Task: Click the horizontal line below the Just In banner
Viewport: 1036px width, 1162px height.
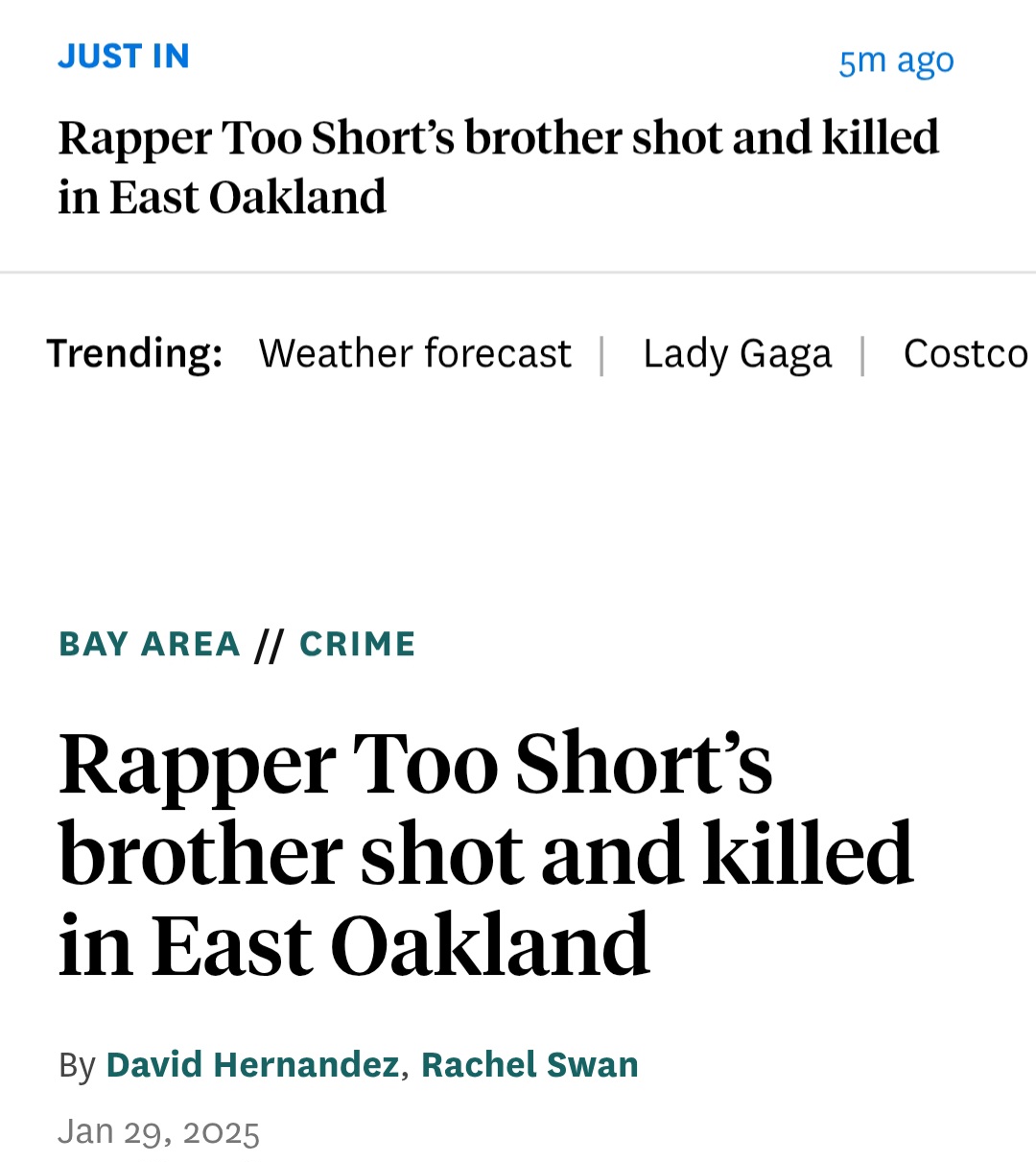Action: 518,273
